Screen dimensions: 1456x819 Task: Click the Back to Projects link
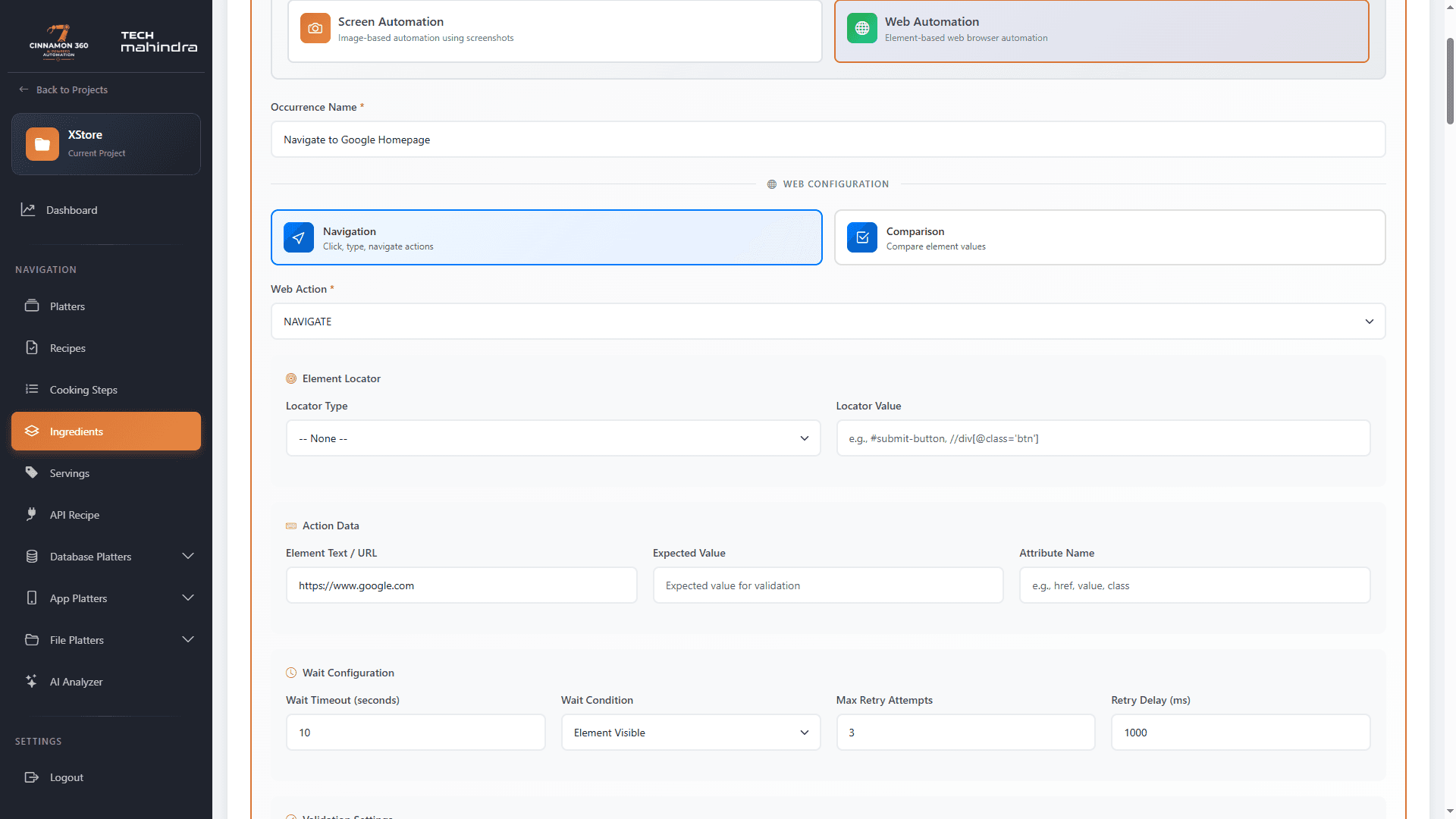[x=64, y=89]
